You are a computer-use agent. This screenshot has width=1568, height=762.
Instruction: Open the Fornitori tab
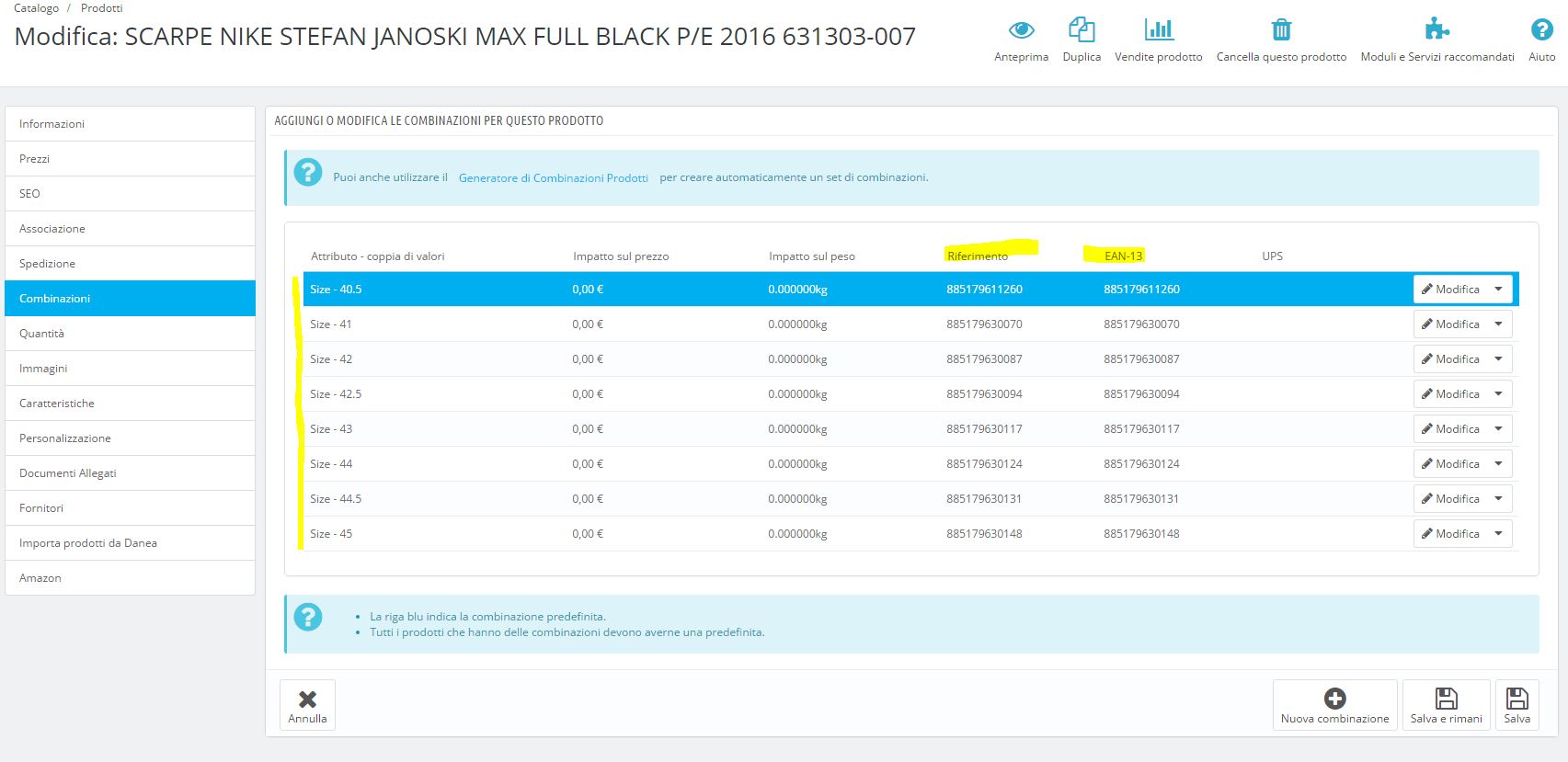(130, 508)
